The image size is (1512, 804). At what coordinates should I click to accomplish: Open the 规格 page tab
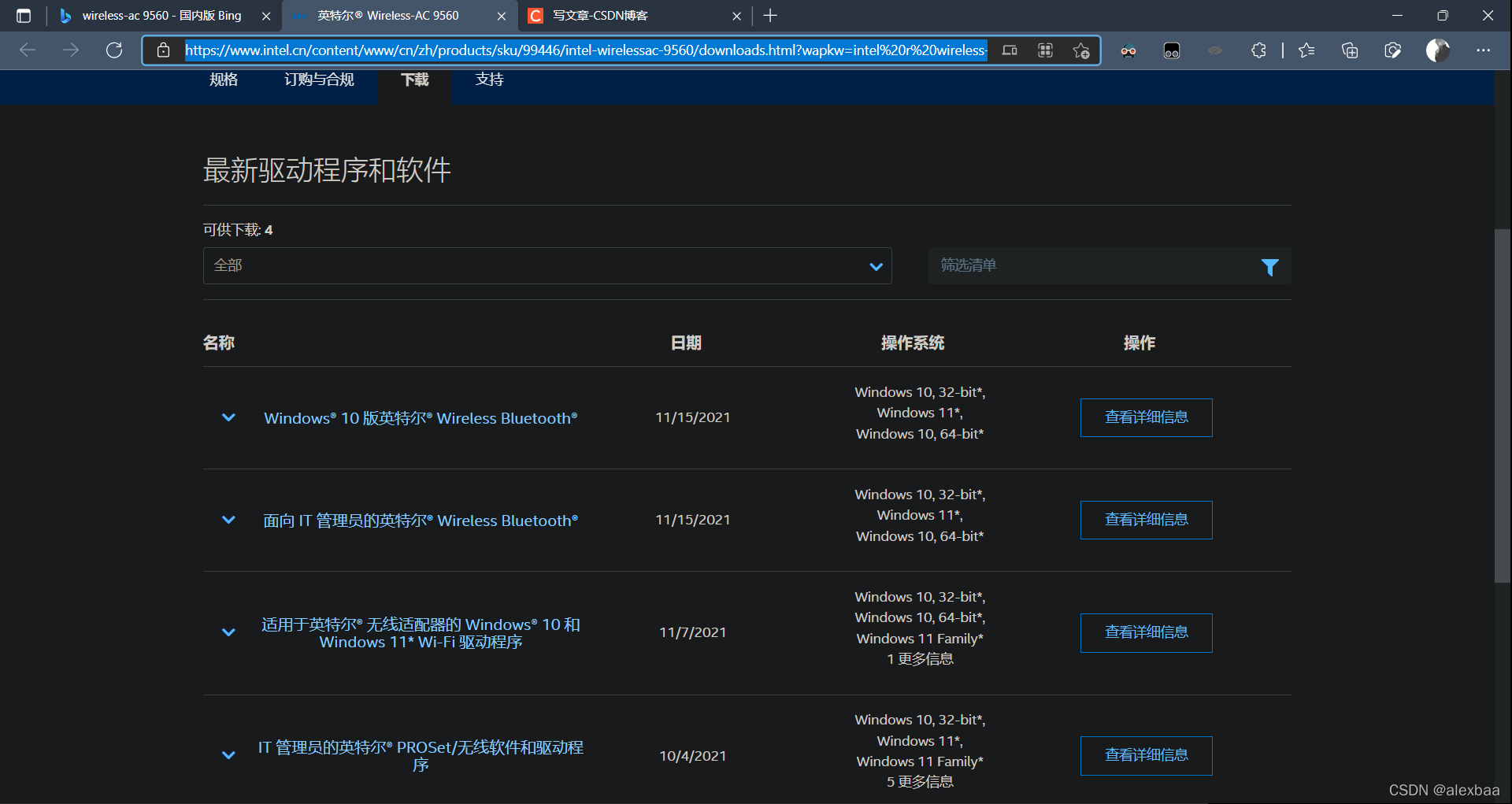224,80
